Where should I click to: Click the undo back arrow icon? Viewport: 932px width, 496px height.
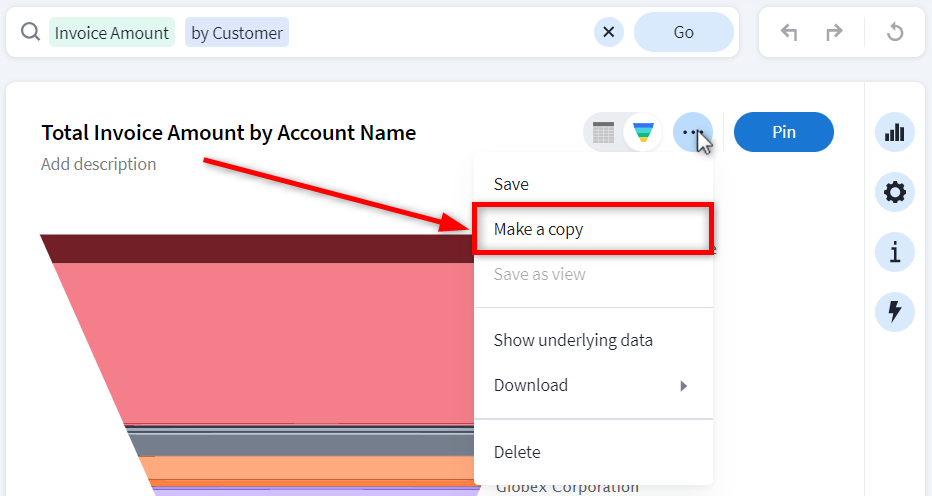789,32
